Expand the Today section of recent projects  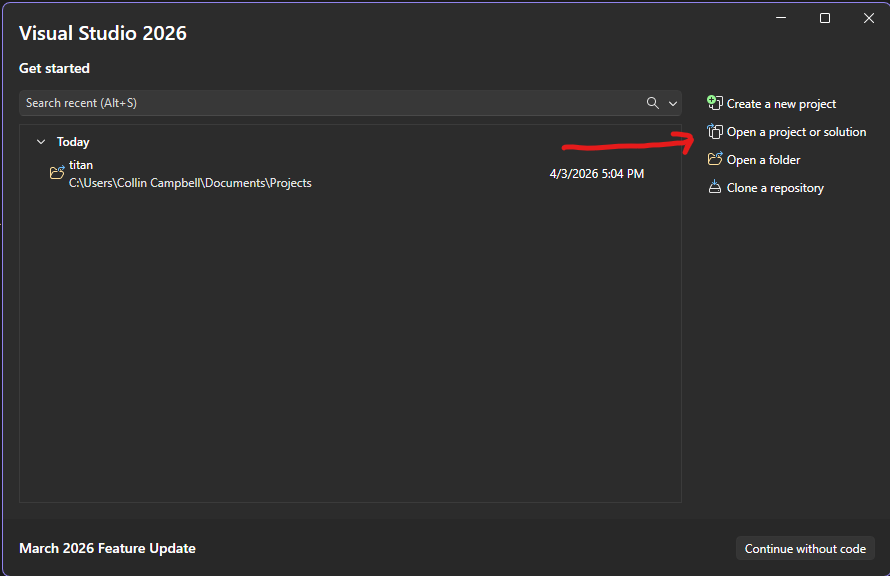click(41, 141)
